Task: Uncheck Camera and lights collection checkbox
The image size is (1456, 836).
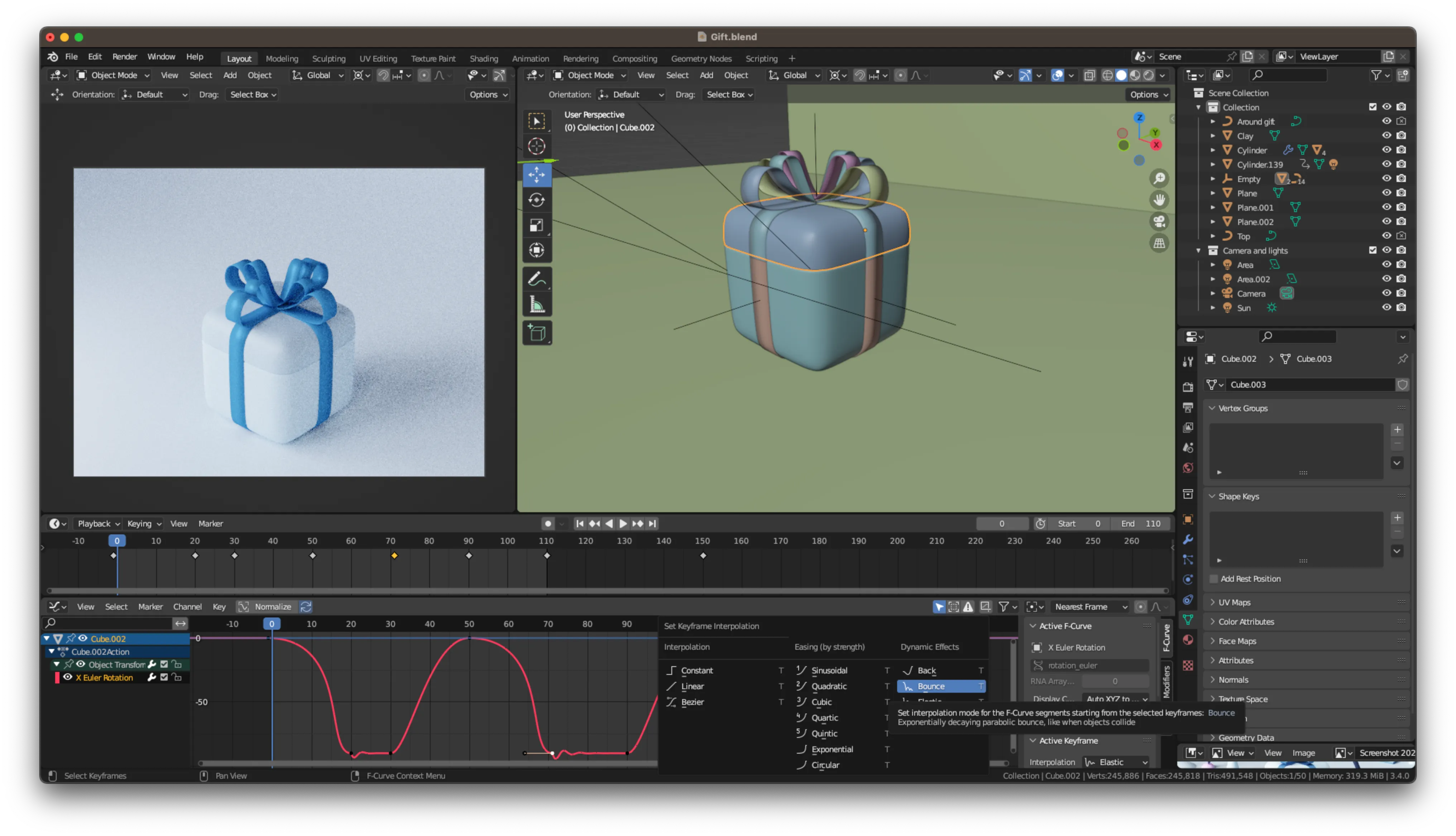Action: coord(1372,250)
